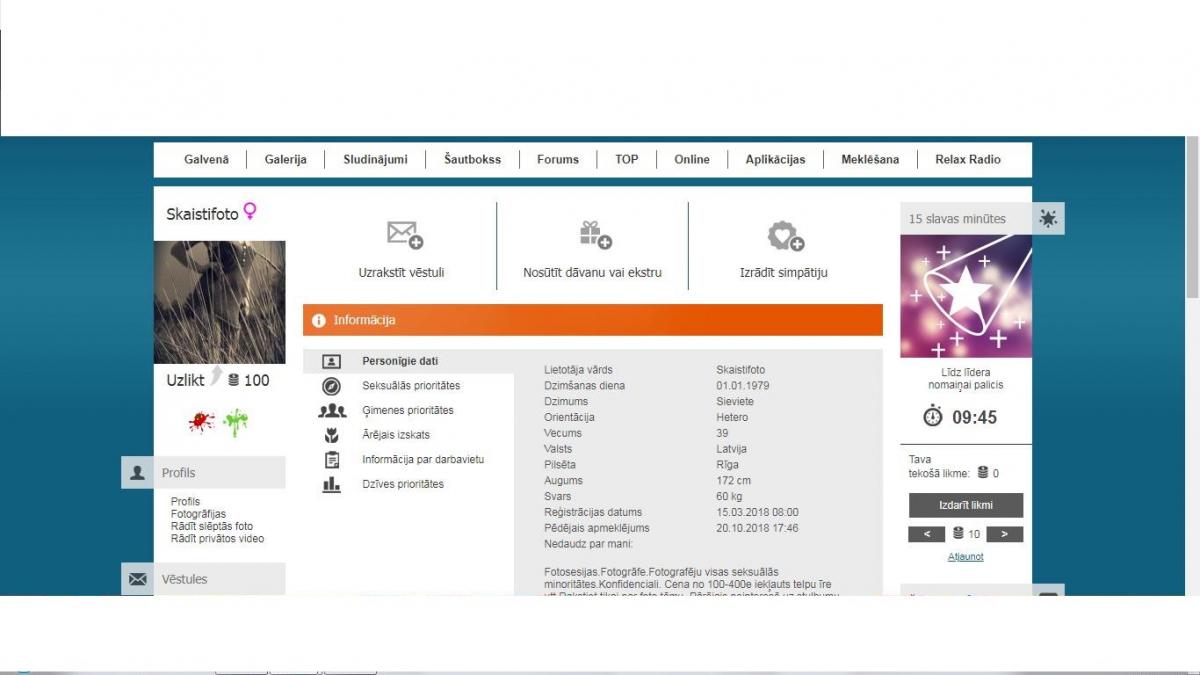Image resolution: width=1200 pixels, height=675 pixels.
Task: Click the green splat badge icon
Action: [x=236, y=422]
